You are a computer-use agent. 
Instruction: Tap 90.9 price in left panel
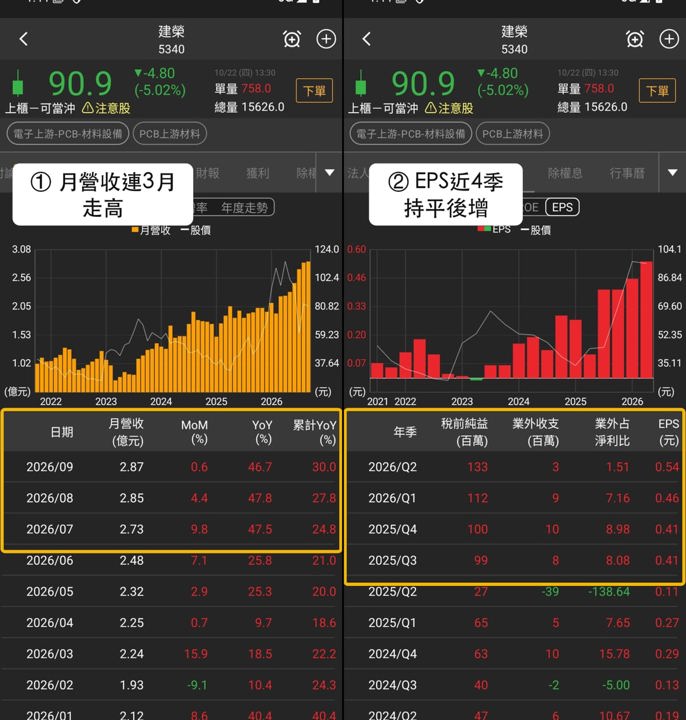coord(80,84)
